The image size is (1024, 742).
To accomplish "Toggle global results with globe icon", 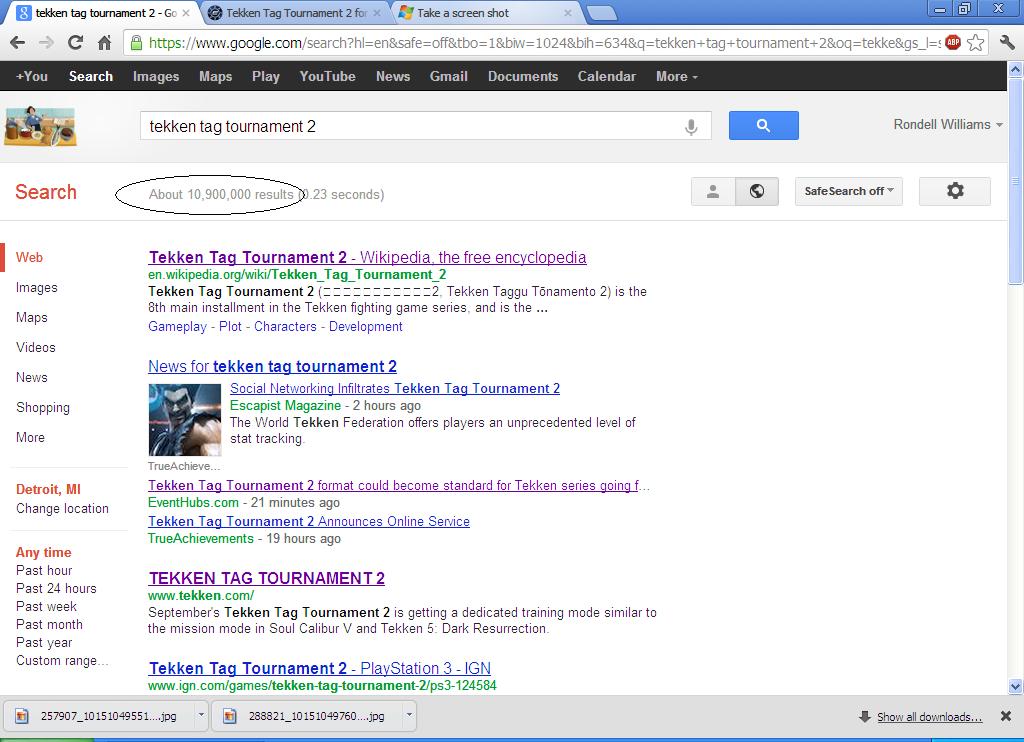I will tap(757, 191).
